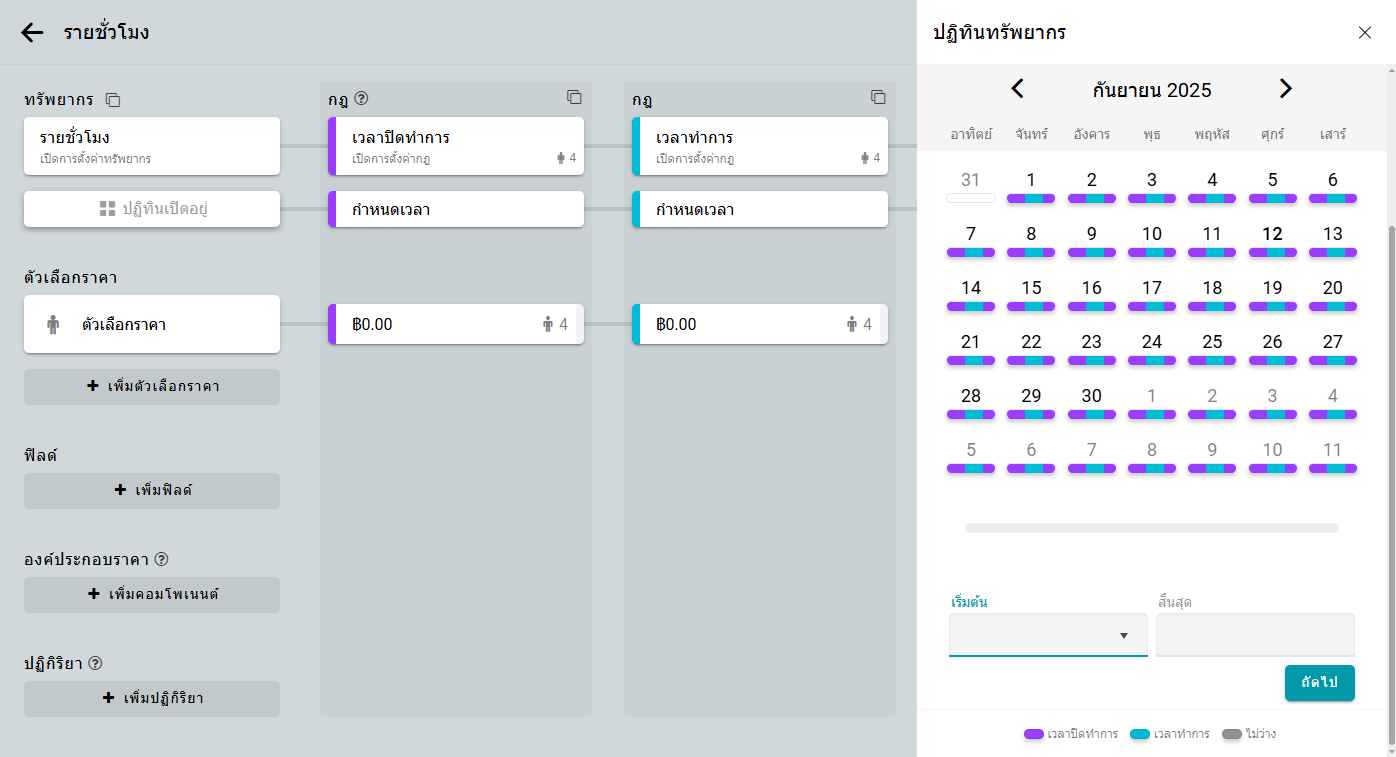
Task: Click the เพิ่มฟิลด์ button
Action: 152,490
